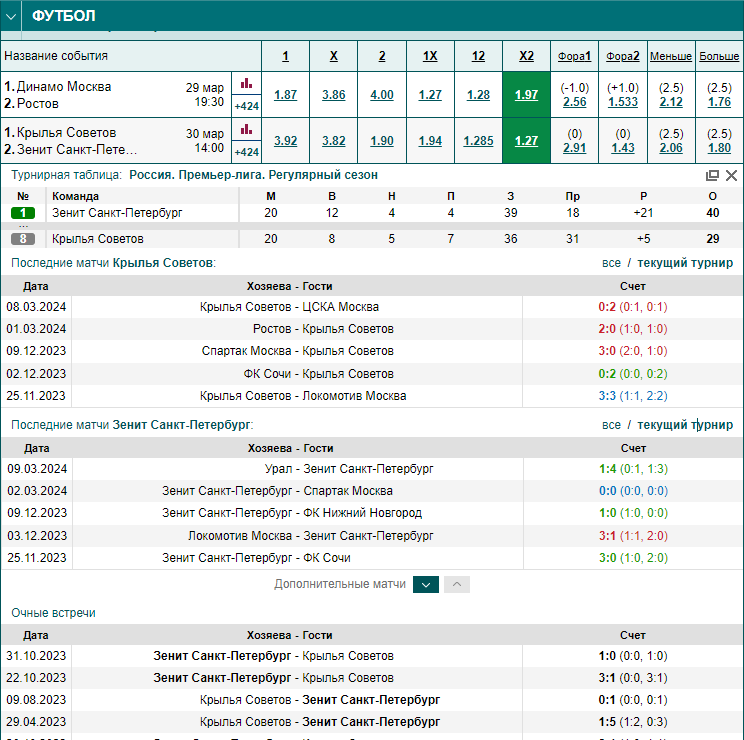This screenshot has width=744, height=740.
Task: Click column header 12
Action: point(478,56)
